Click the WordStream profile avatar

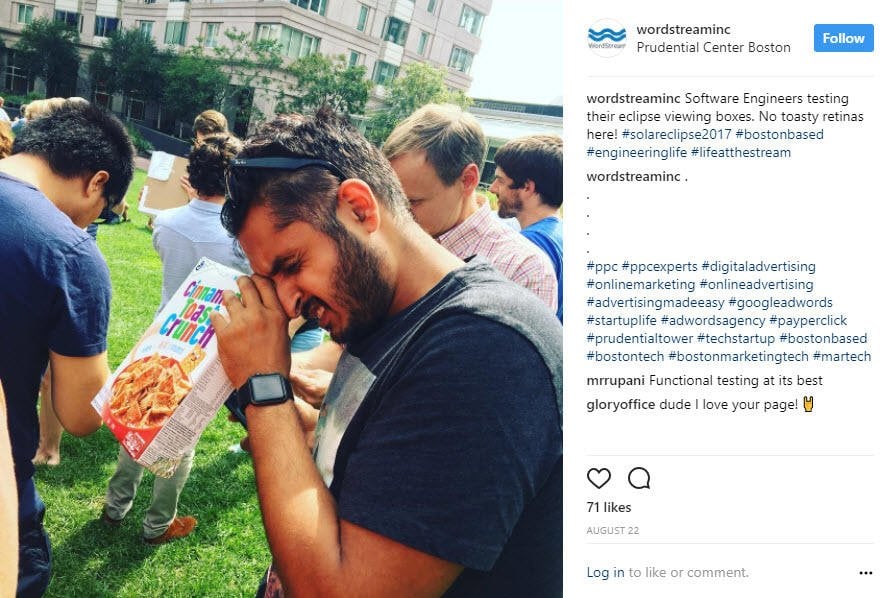coord(606,38)
